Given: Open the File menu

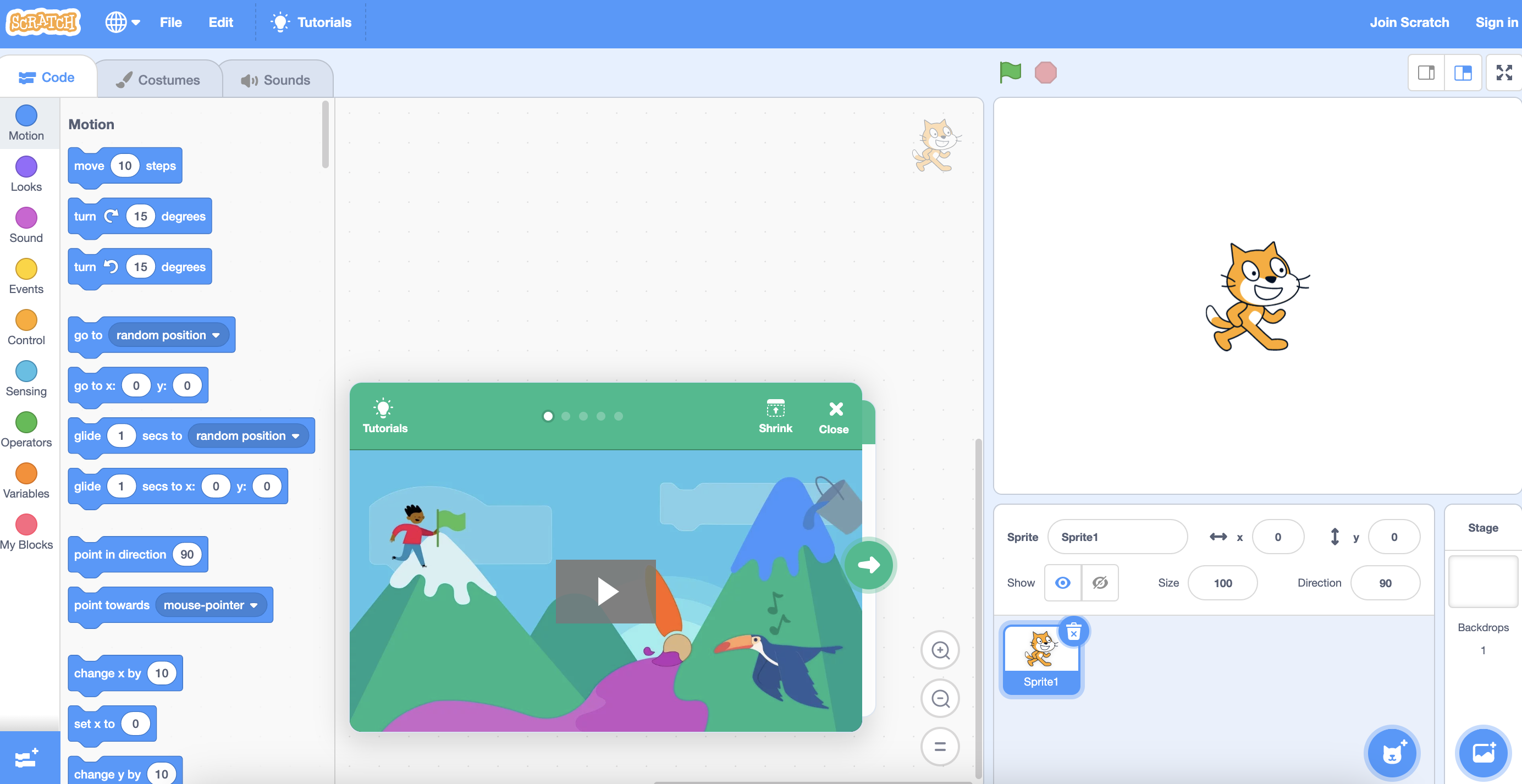Looking at the screenshot, I should pyautogui.click(x=170, y=23).
